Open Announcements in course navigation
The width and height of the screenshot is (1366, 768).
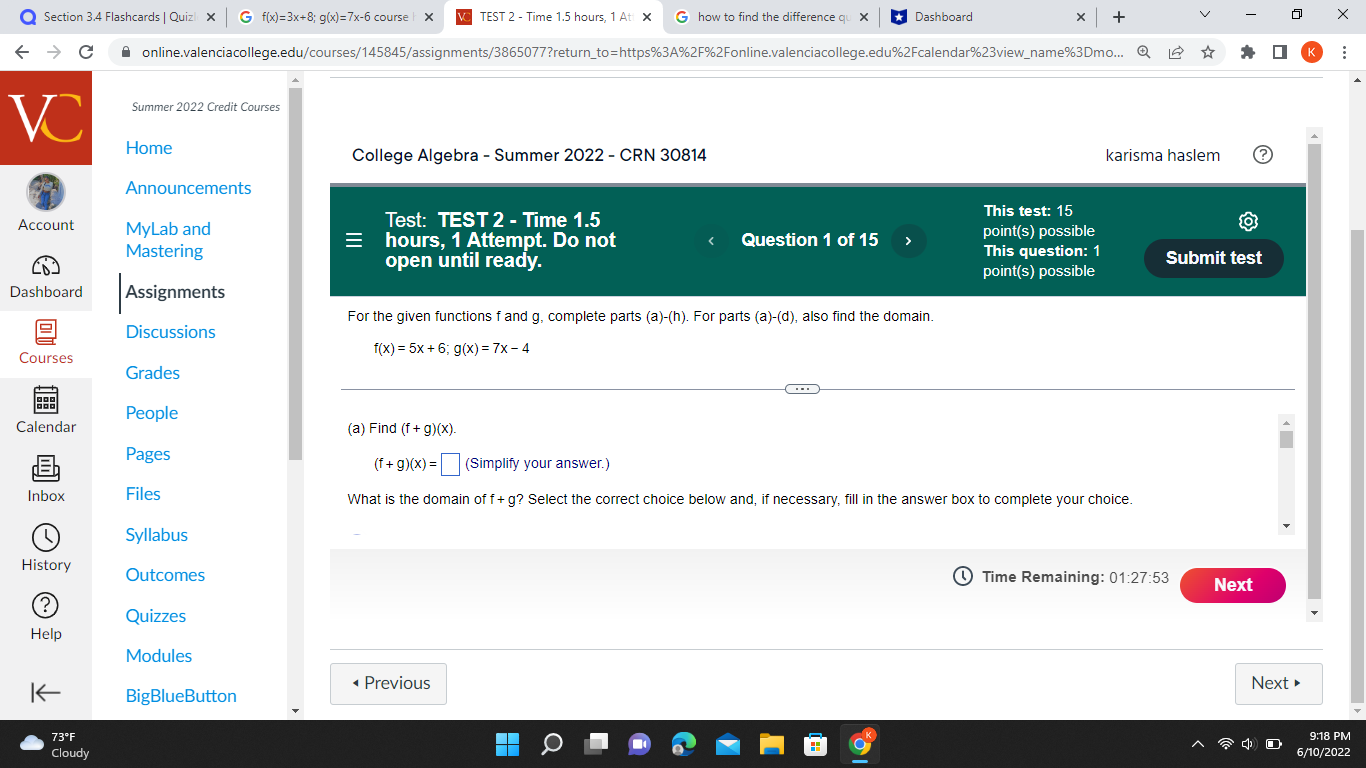188,188
